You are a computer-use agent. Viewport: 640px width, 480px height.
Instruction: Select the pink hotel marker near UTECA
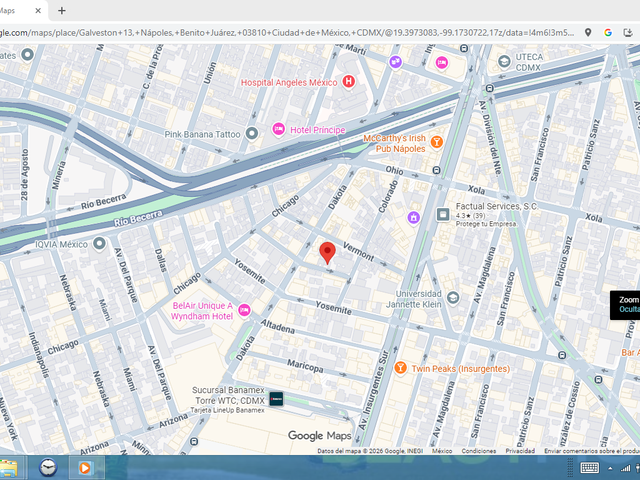441,63
